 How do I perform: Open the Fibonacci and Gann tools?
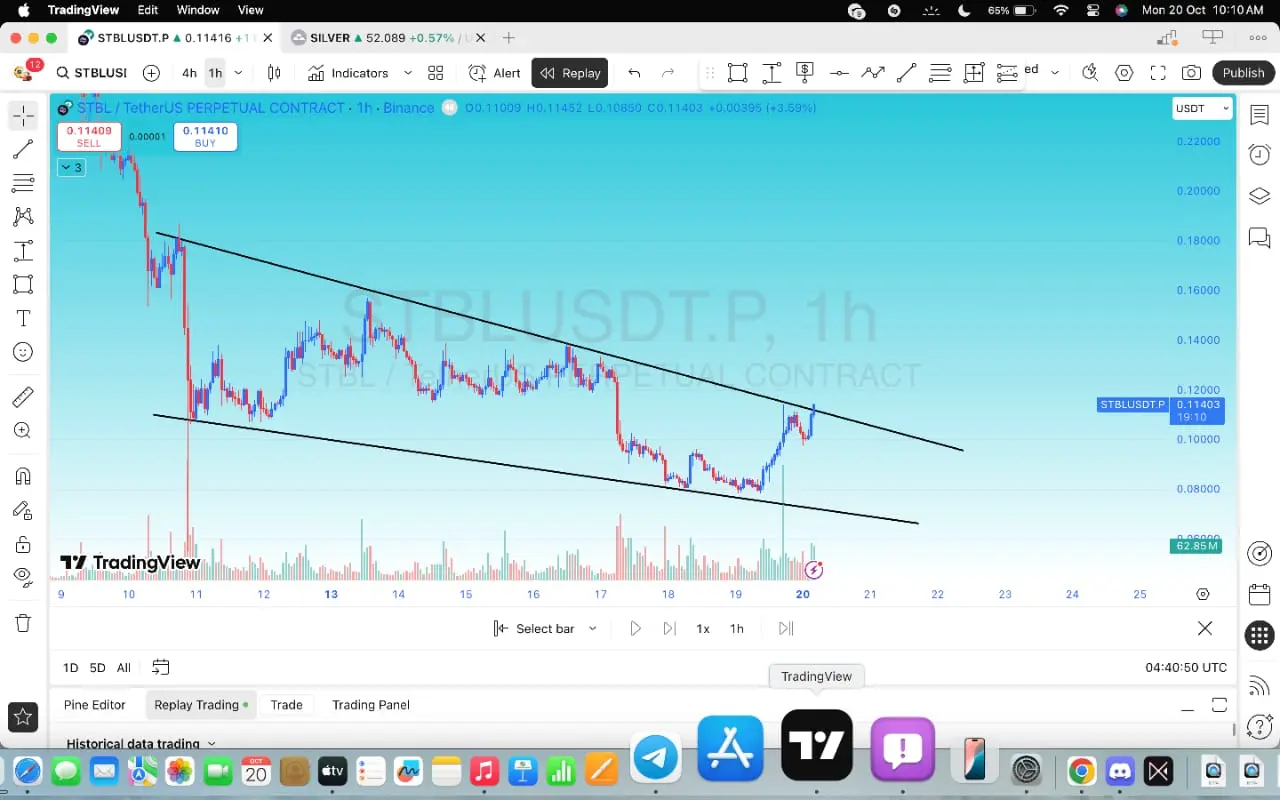coord(23,183)
